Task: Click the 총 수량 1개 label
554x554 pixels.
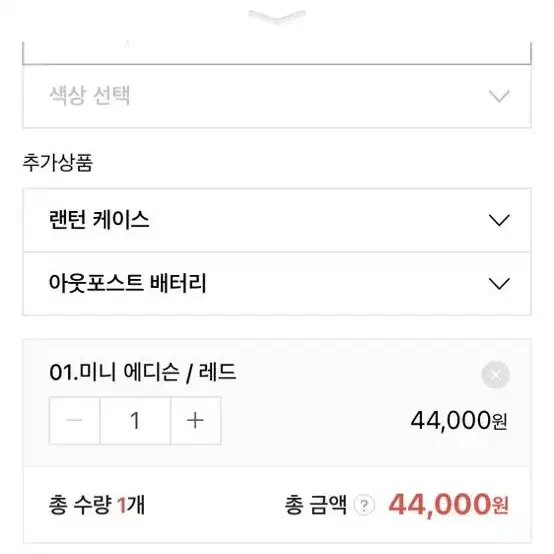Action: coord(96,505)
